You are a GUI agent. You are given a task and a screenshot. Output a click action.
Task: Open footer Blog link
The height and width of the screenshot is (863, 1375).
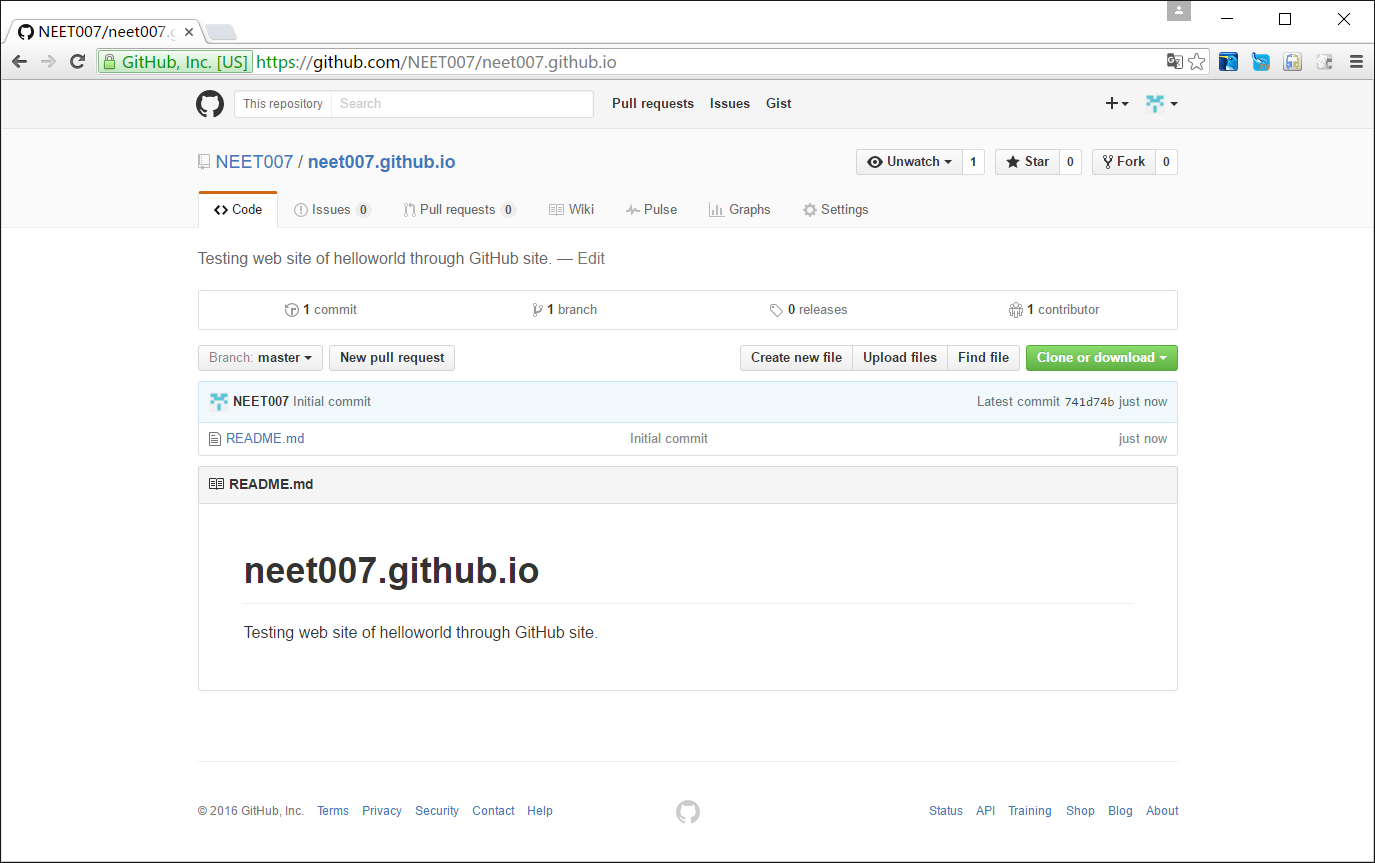click(1120, 811)
